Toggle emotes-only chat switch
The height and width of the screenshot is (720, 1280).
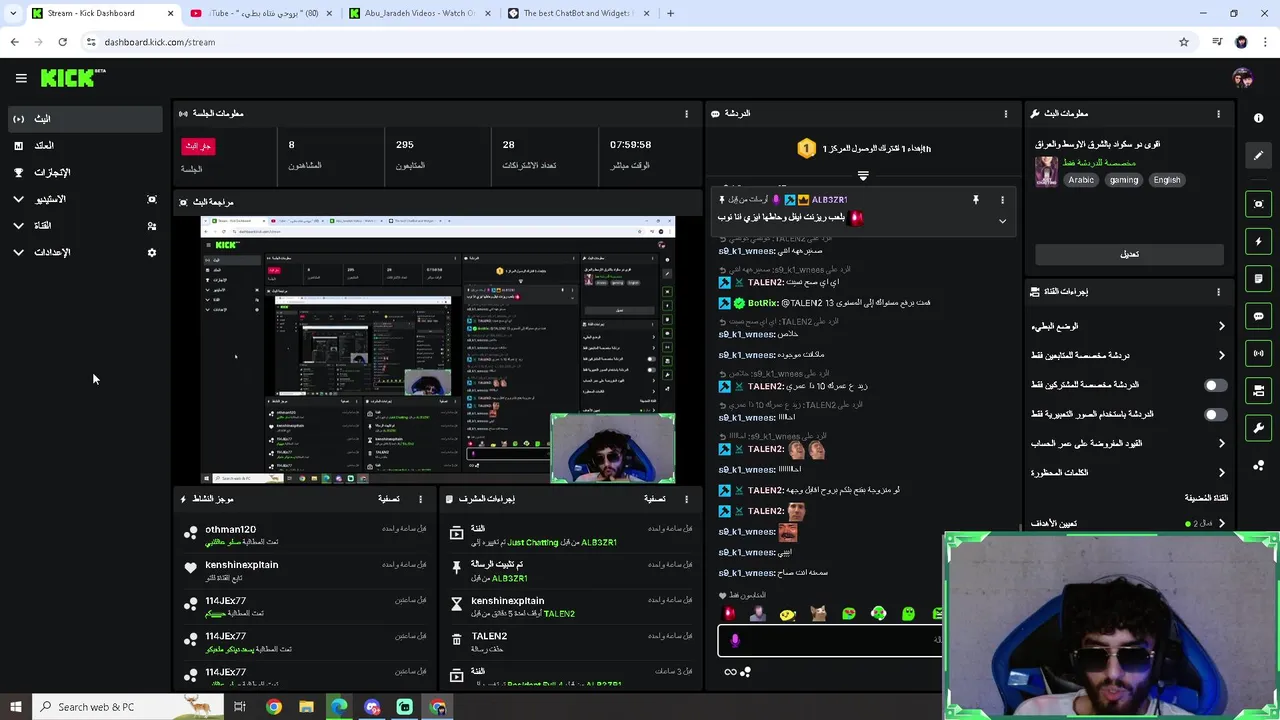coord(1215,414)
